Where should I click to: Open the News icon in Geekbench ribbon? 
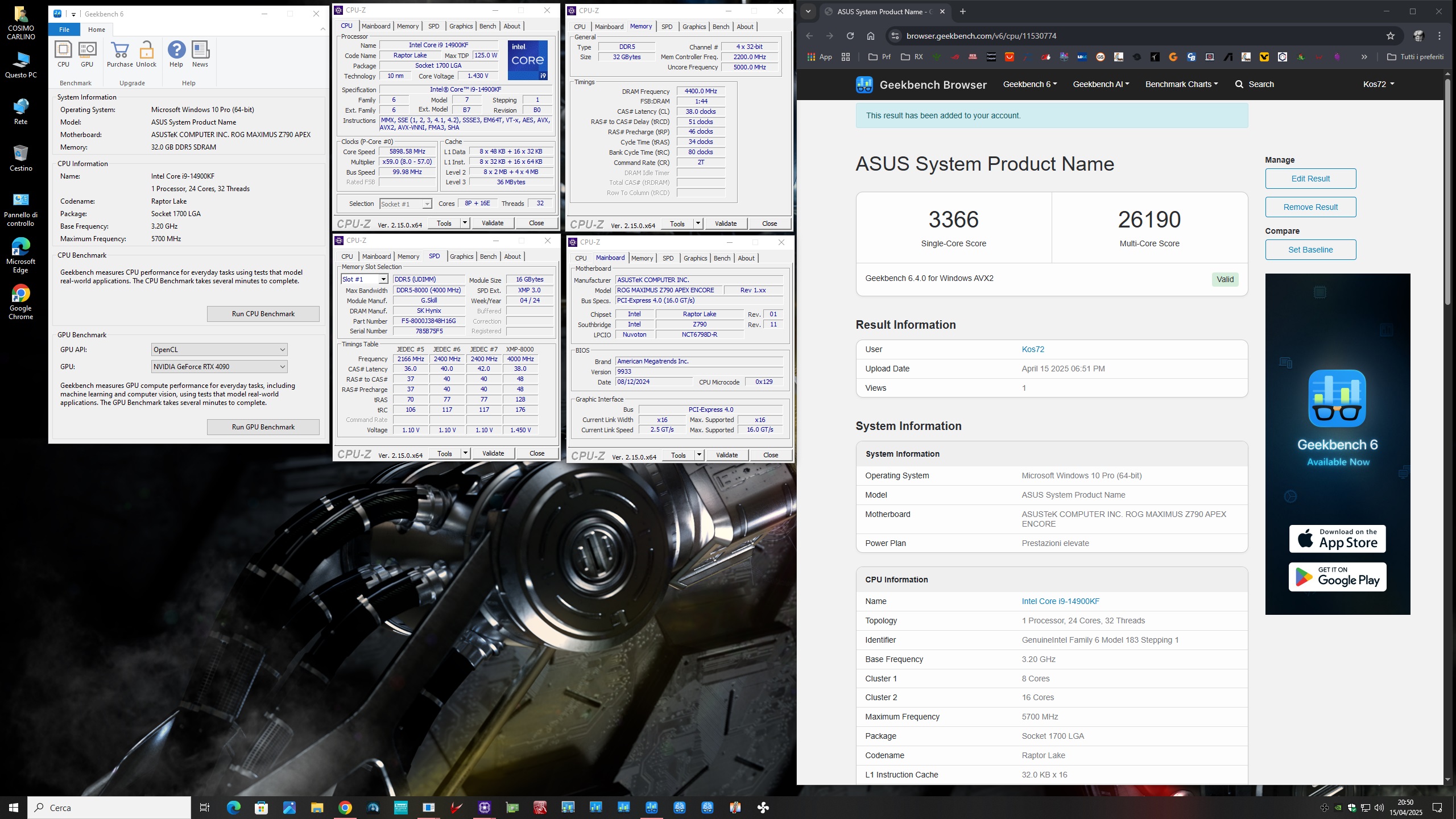200,50
